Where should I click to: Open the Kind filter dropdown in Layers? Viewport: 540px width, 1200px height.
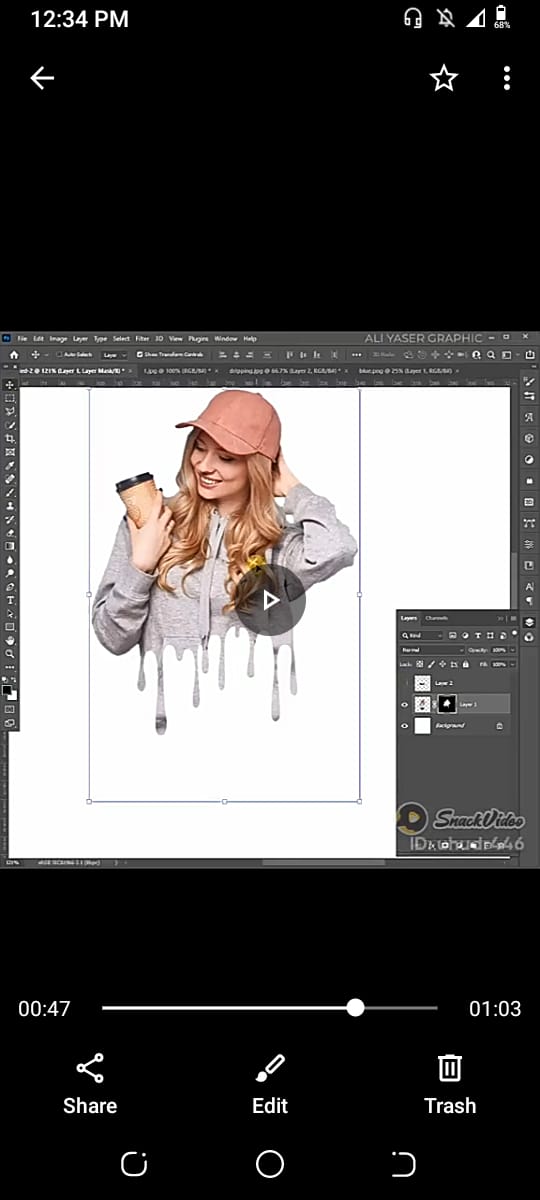[421, 636]
